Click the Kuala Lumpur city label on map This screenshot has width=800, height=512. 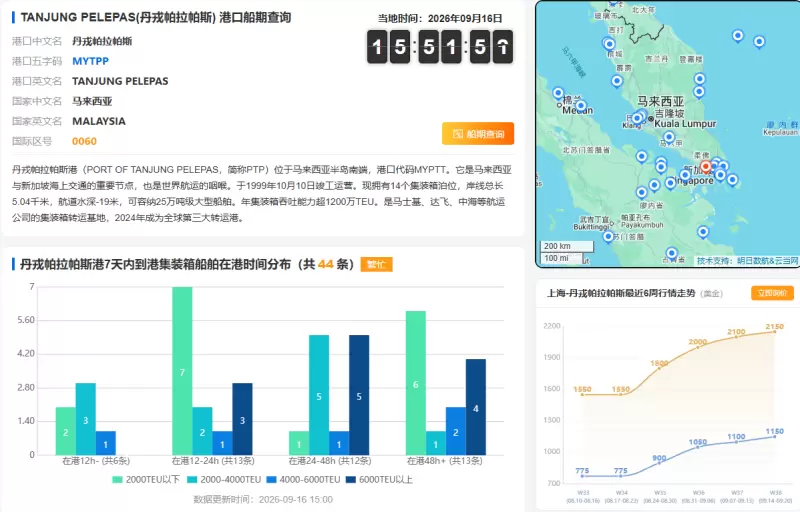(685, 124)
